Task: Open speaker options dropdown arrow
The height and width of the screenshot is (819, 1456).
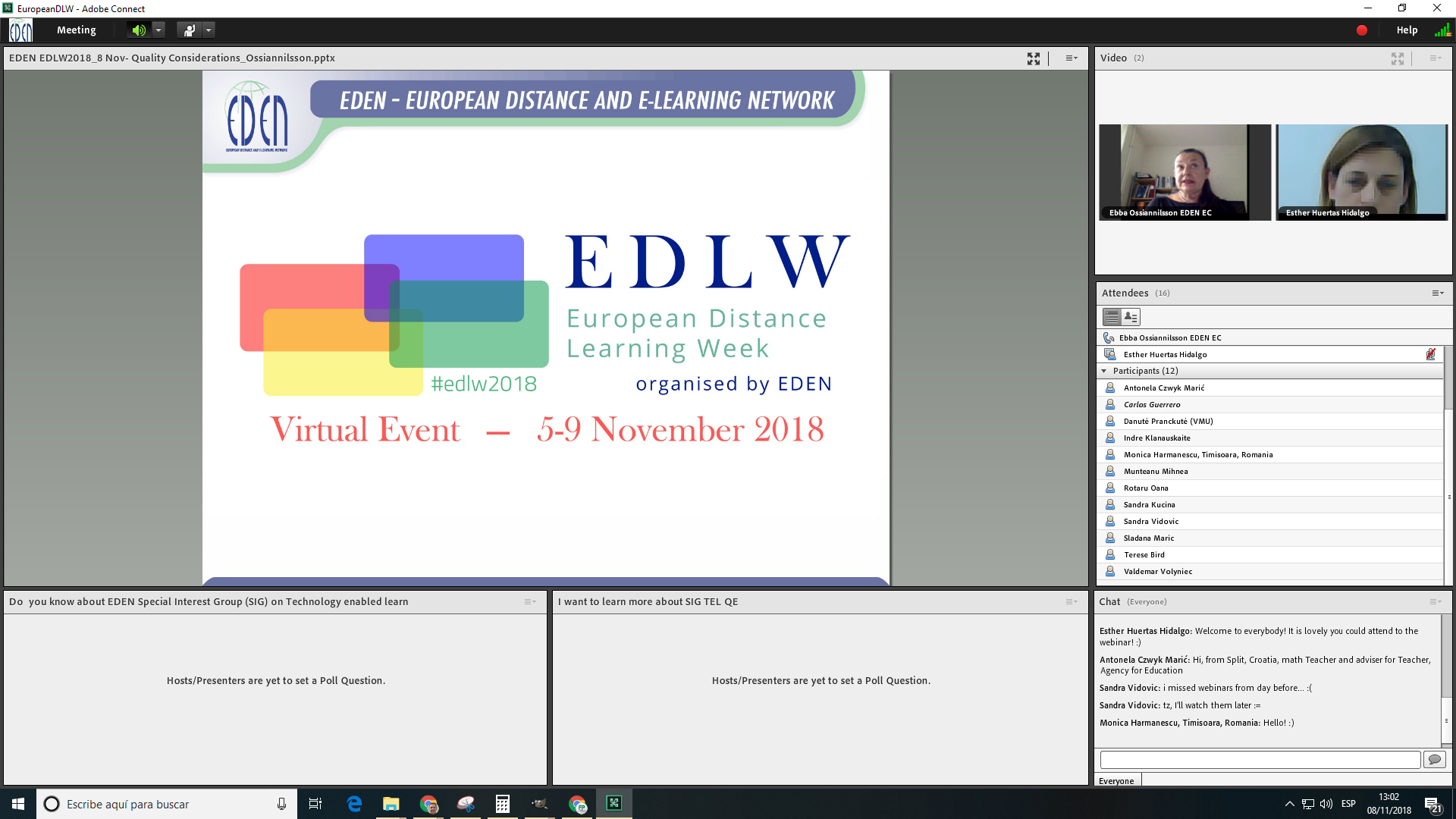Action: click(158, 30)
